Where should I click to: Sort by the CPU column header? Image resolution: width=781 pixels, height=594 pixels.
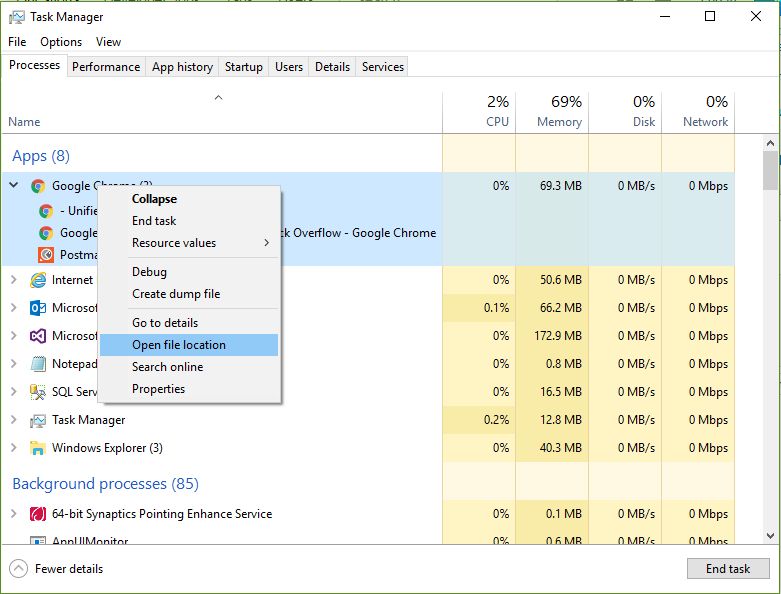479,113
